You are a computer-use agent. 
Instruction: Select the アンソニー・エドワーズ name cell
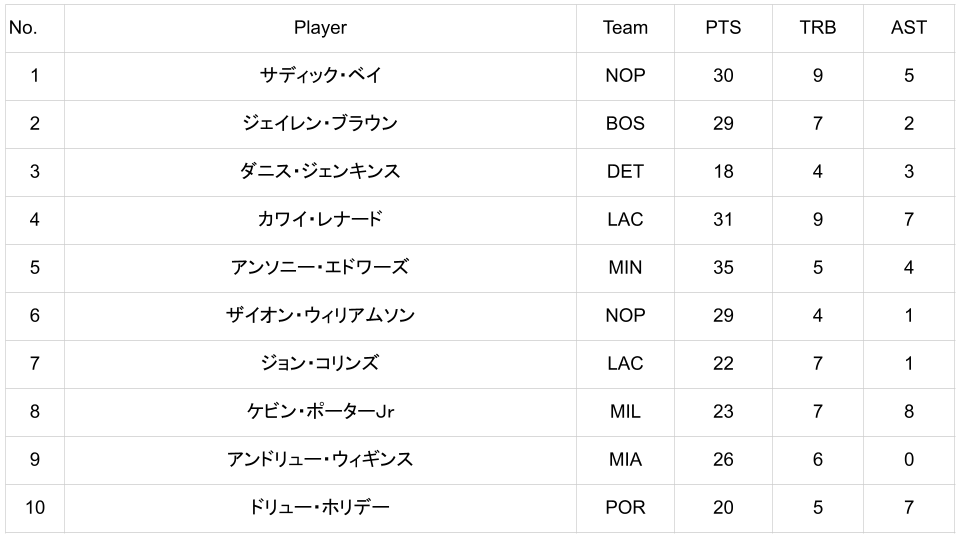pyautogui.click(x=320, y=268)
